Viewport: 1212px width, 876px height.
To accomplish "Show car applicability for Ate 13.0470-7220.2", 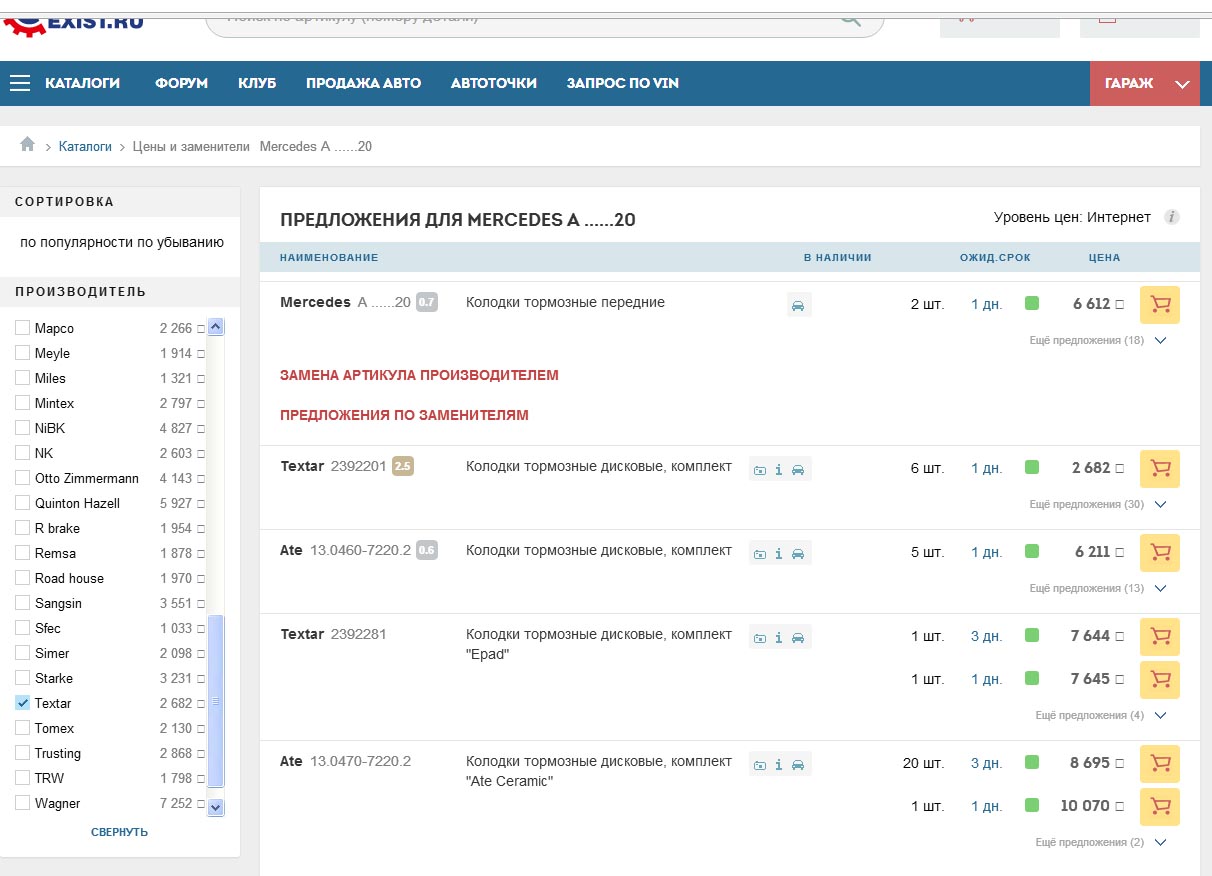I will click(798, 764).
